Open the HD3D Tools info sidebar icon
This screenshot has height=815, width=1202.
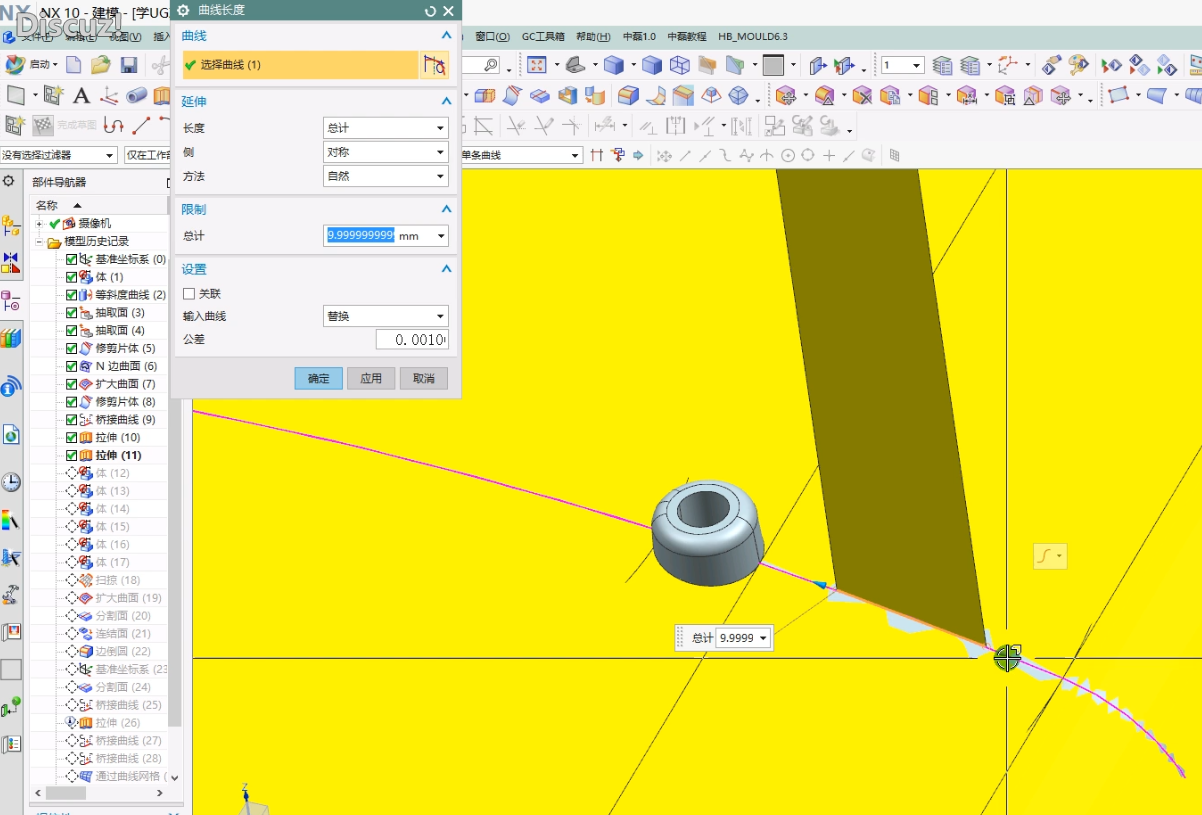[x=11, y=386]
